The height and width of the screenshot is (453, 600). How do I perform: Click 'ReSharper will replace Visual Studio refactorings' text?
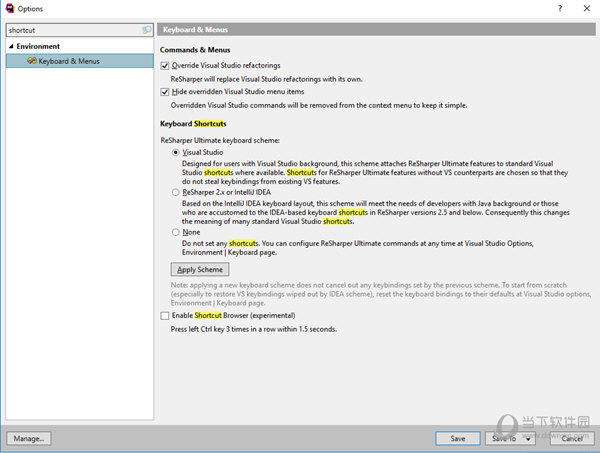[x=266, y=79]
